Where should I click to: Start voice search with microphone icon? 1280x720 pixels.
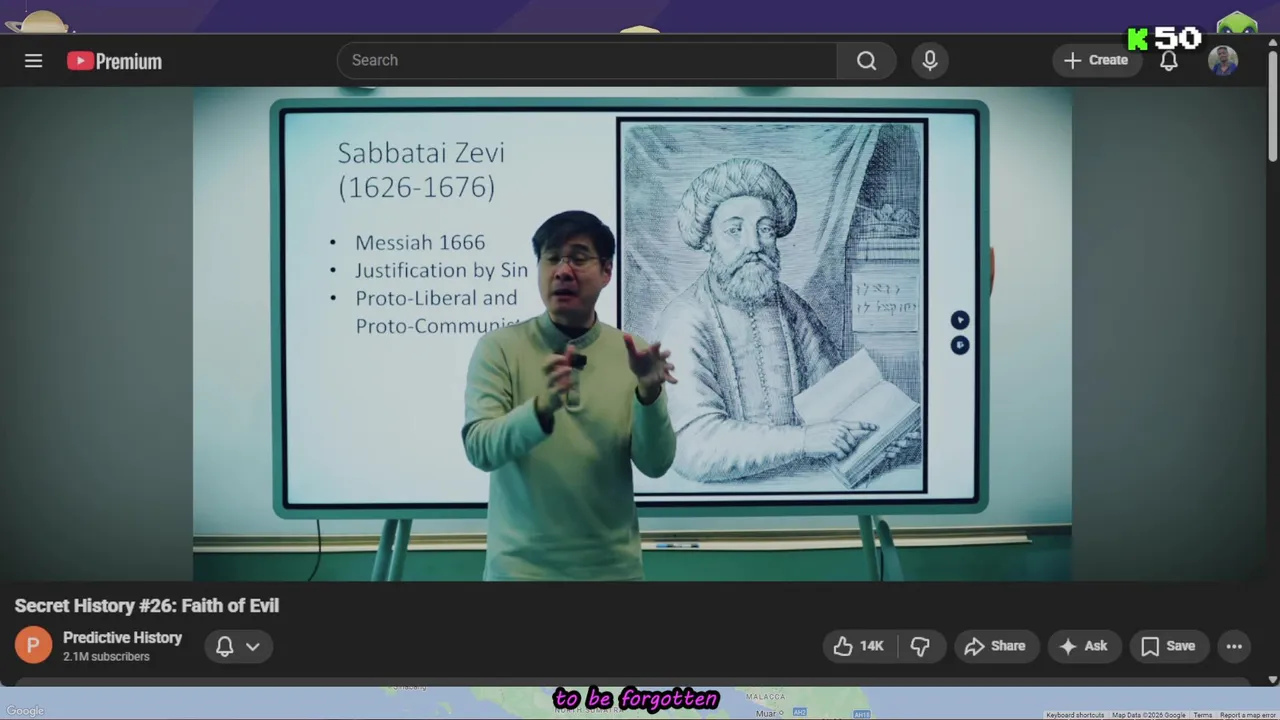(x=930, y=60)
